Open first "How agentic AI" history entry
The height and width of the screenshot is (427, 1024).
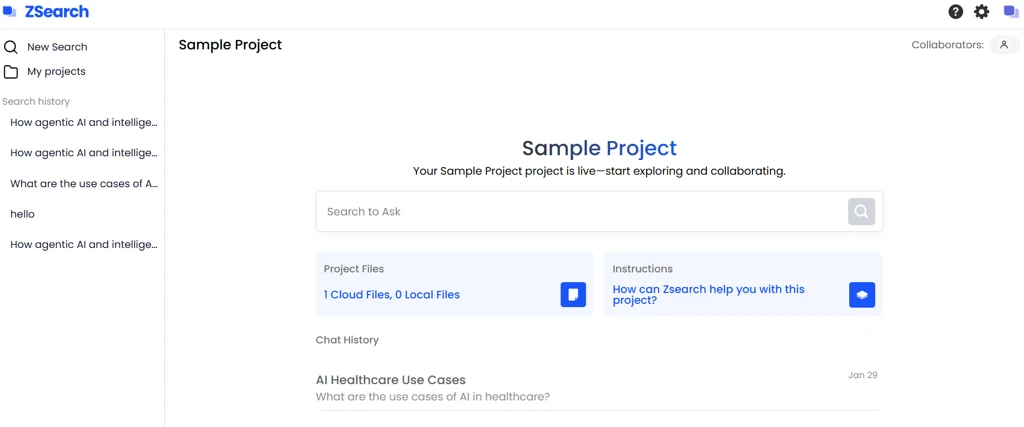point(84,123)
